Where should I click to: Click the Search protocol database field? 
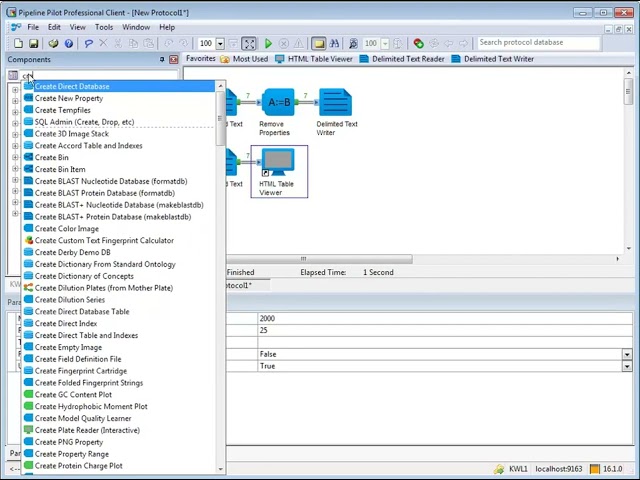pos(538,42)
